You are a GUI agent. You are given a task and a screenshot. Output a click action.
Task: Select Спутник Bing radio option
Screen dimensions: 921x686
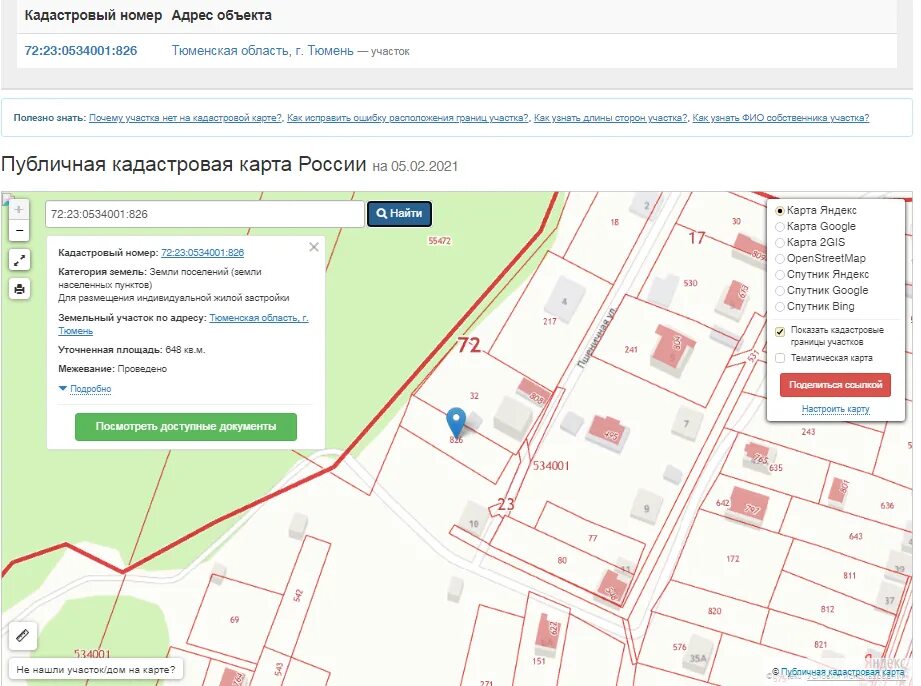[x=780, y=307]
